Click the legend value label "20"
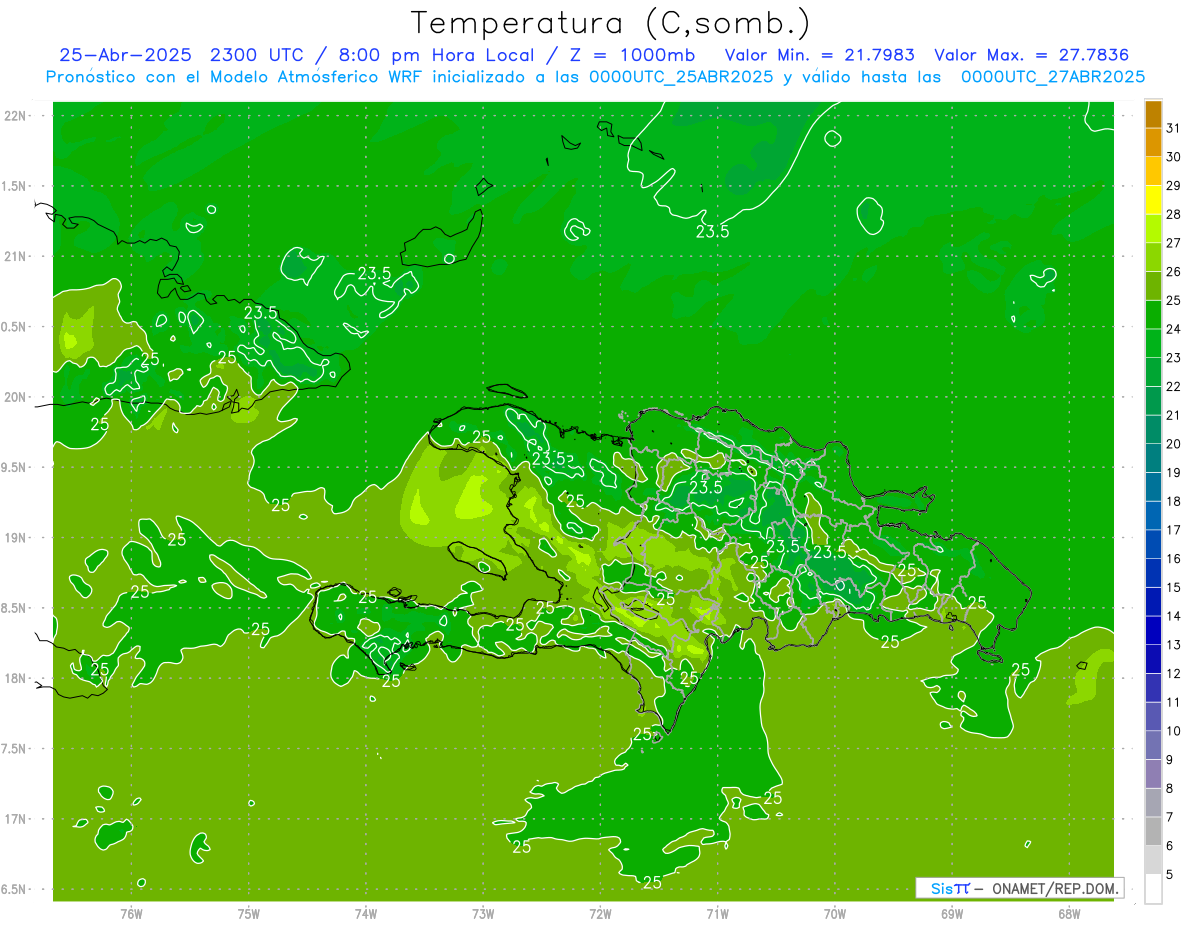This screenshot has height=927, width=1200. pos(1174,444)
